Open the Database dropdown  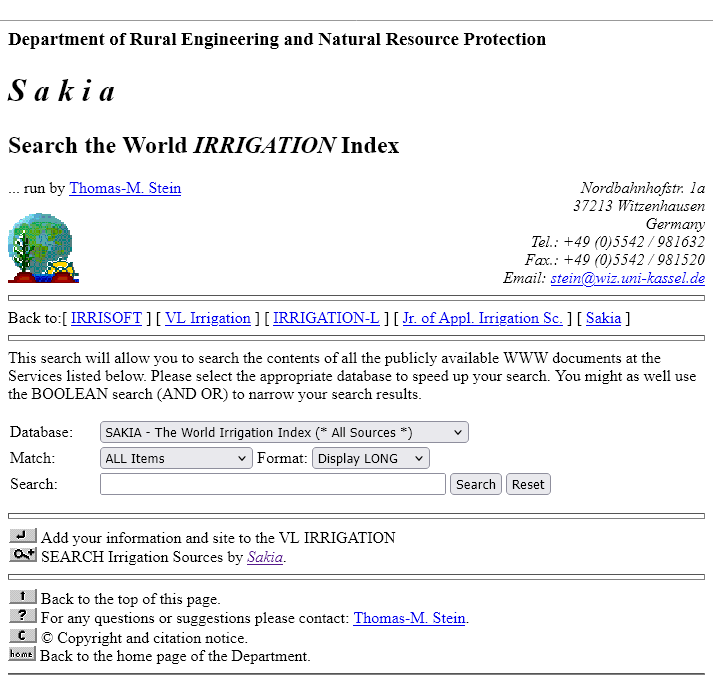[284, 432]
